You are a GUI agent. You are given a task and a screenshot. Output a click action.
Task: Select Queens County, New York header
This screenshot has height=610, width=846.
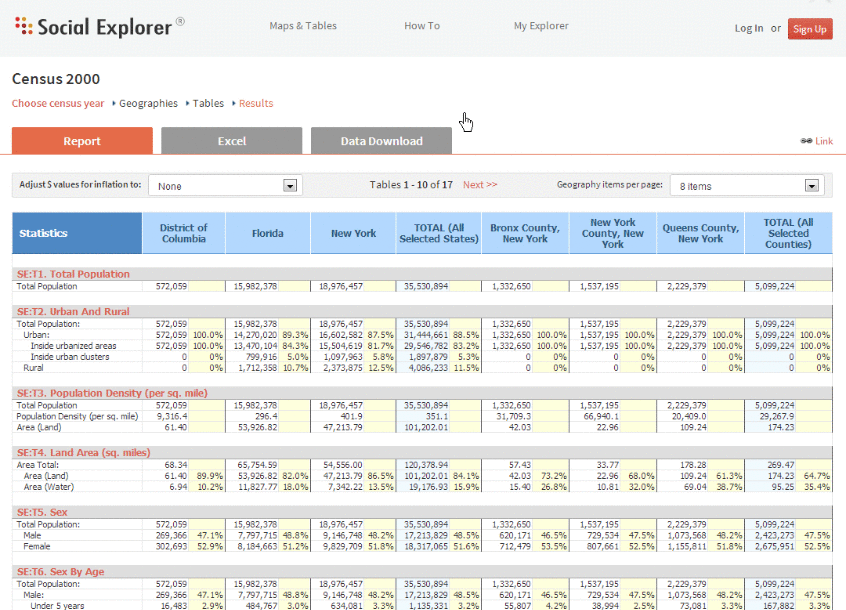click(700, 233)
